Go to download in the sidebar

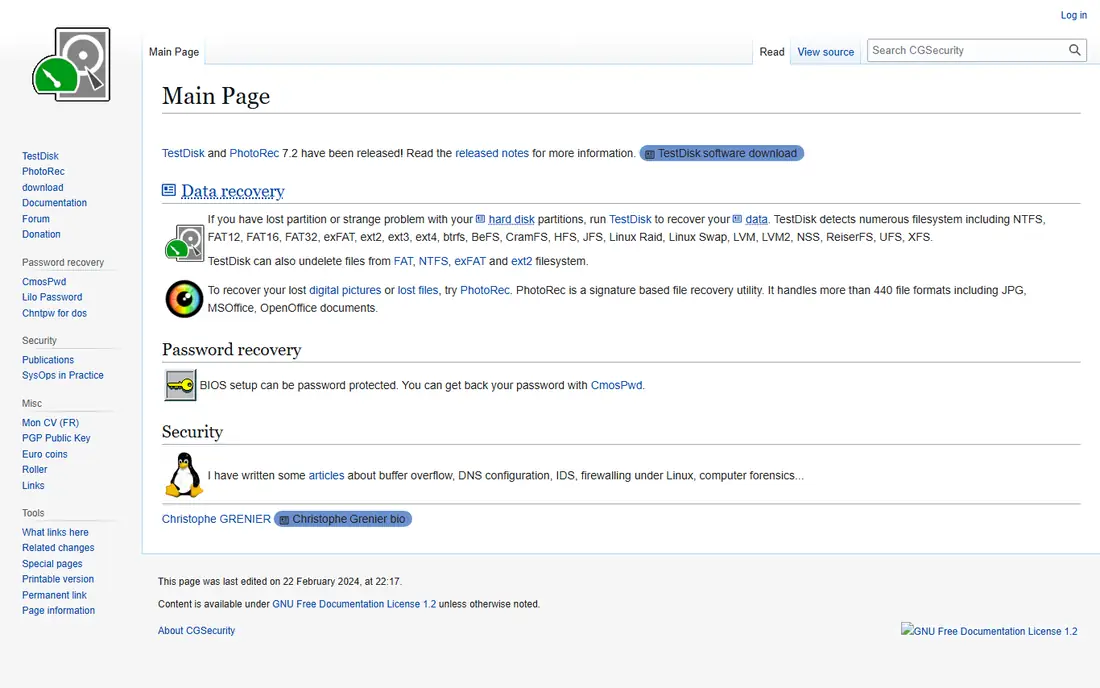point(42,187)
